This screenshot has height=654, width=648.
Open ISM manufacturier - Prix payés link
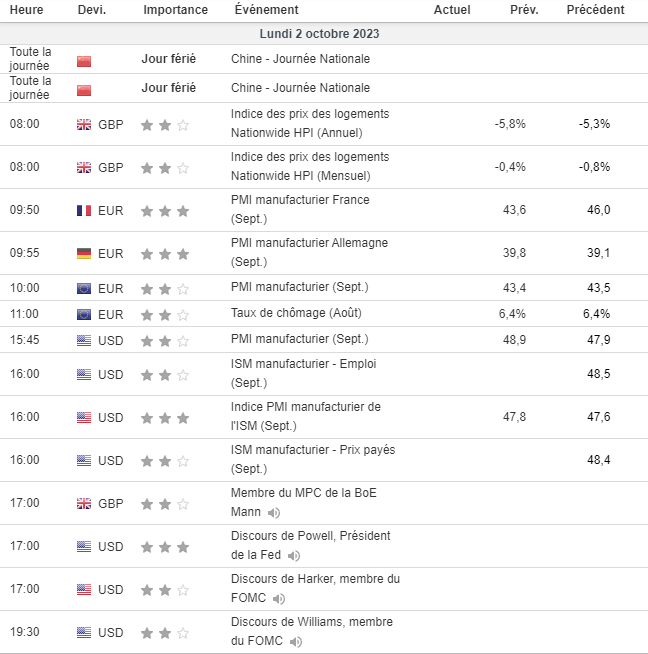[x=312, y=450]
